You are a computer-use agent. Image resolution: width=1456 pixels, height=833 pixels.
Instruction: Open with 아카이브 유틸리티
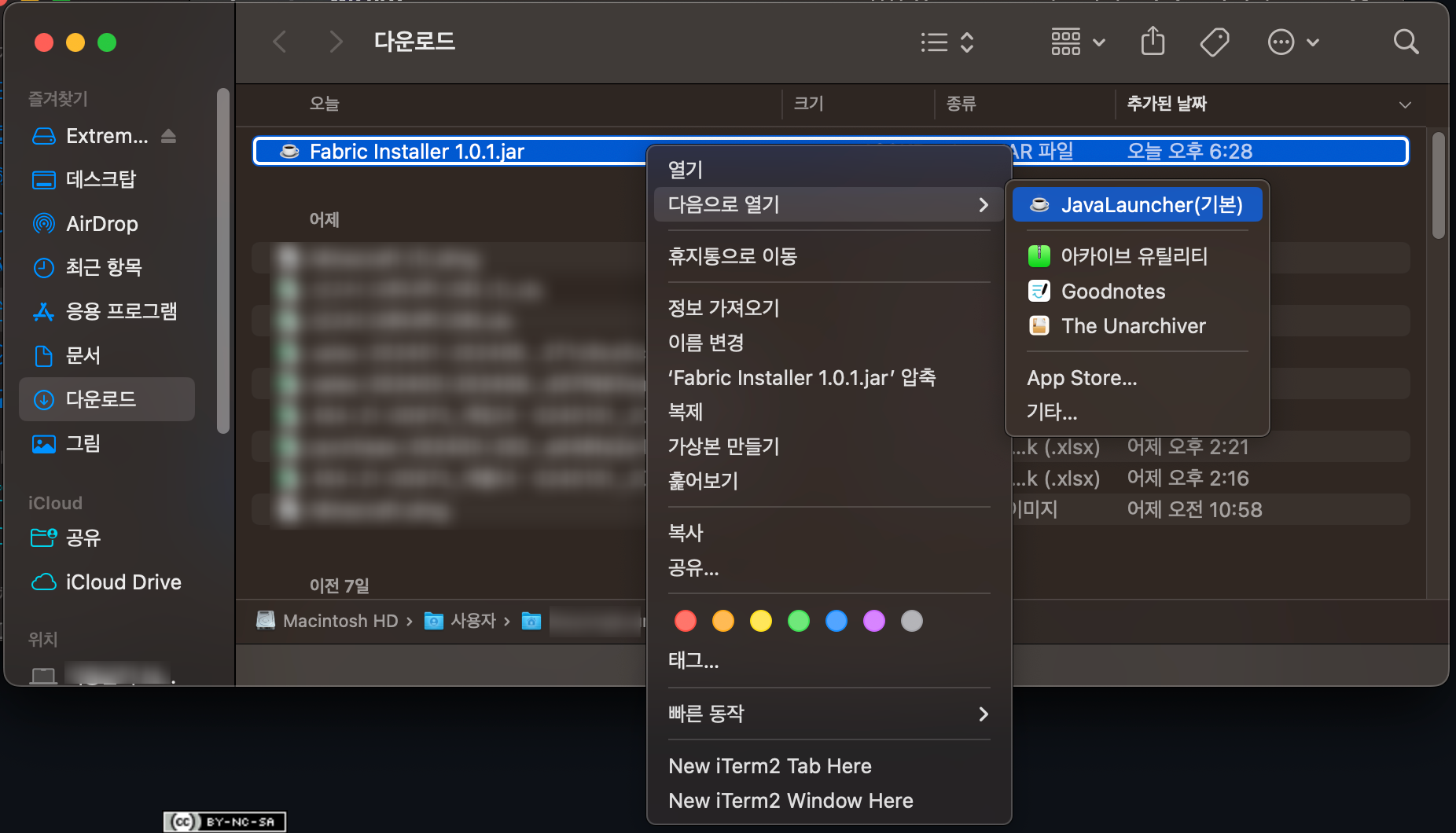coord(1138,256)
